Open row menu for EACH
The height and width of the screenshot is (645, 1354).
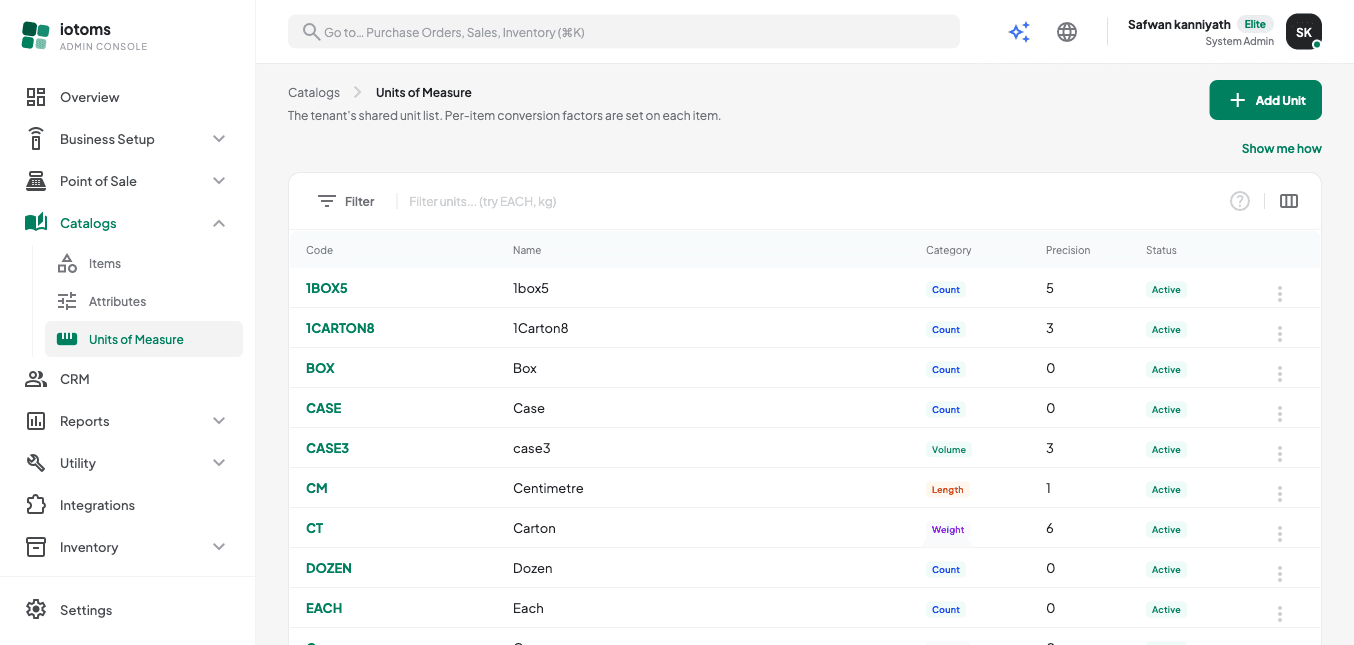click(1280, 613)
